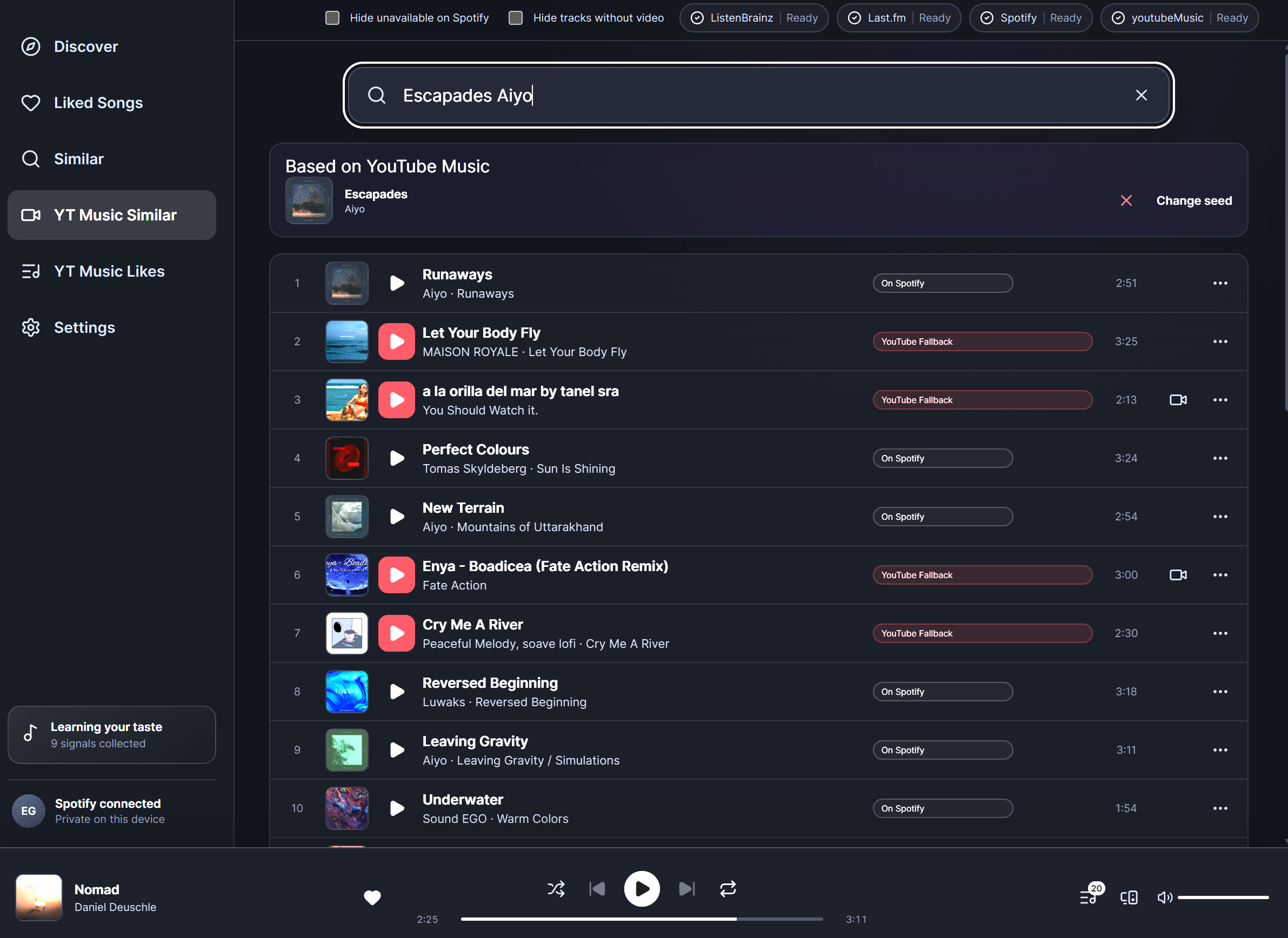Open the Similar page

click(x=112, y=159)
